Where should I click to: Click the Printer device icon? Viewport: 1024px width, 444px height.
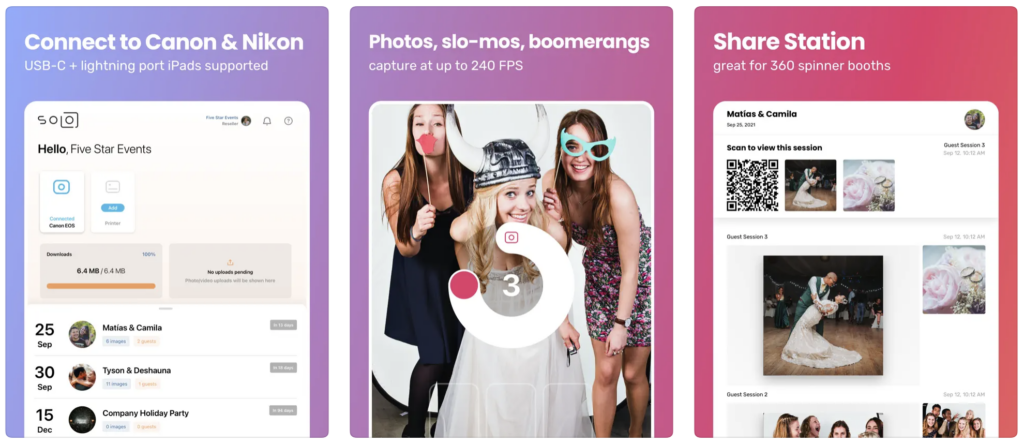click(x=113, y=187)
